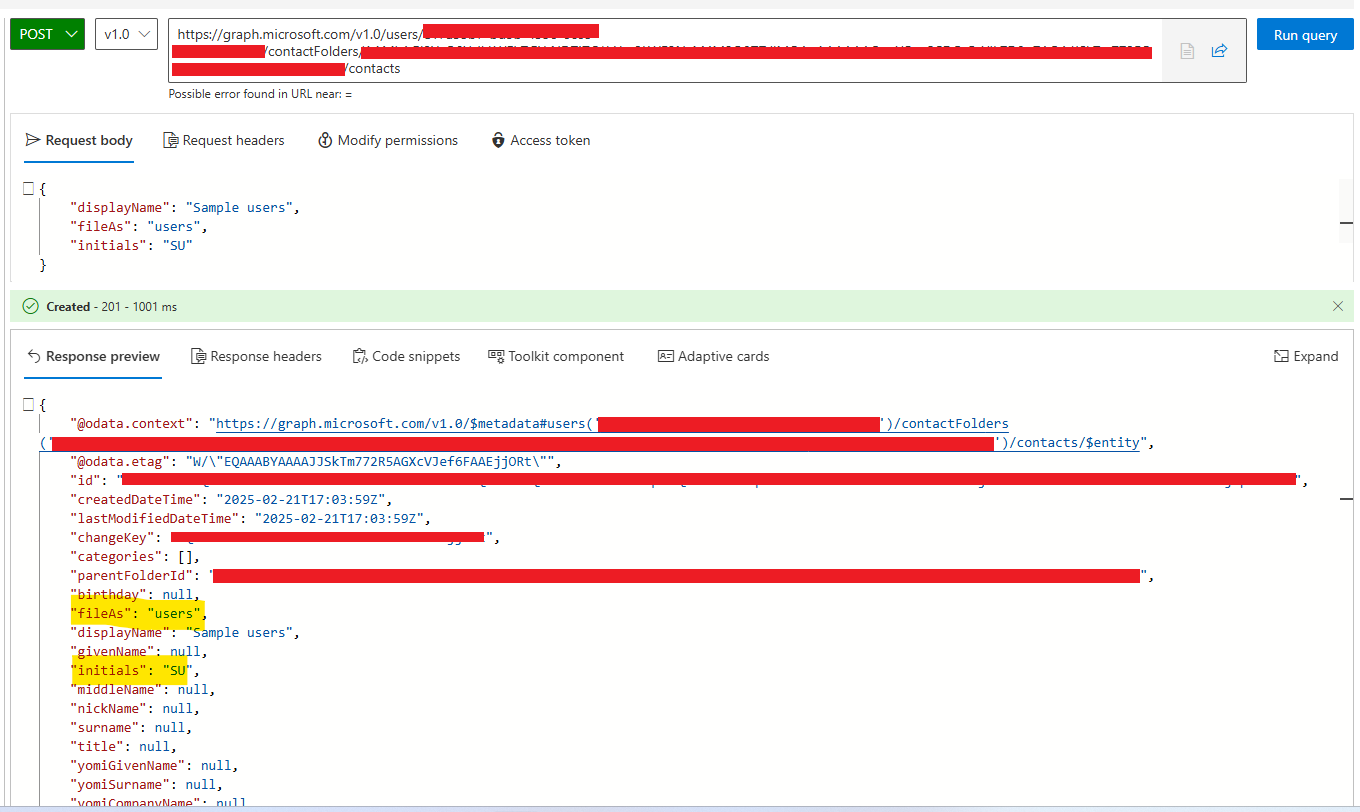Click the "@odata.etag" response line
Viewport: 1360px width, 812px height.
click(x=317, y=462)
